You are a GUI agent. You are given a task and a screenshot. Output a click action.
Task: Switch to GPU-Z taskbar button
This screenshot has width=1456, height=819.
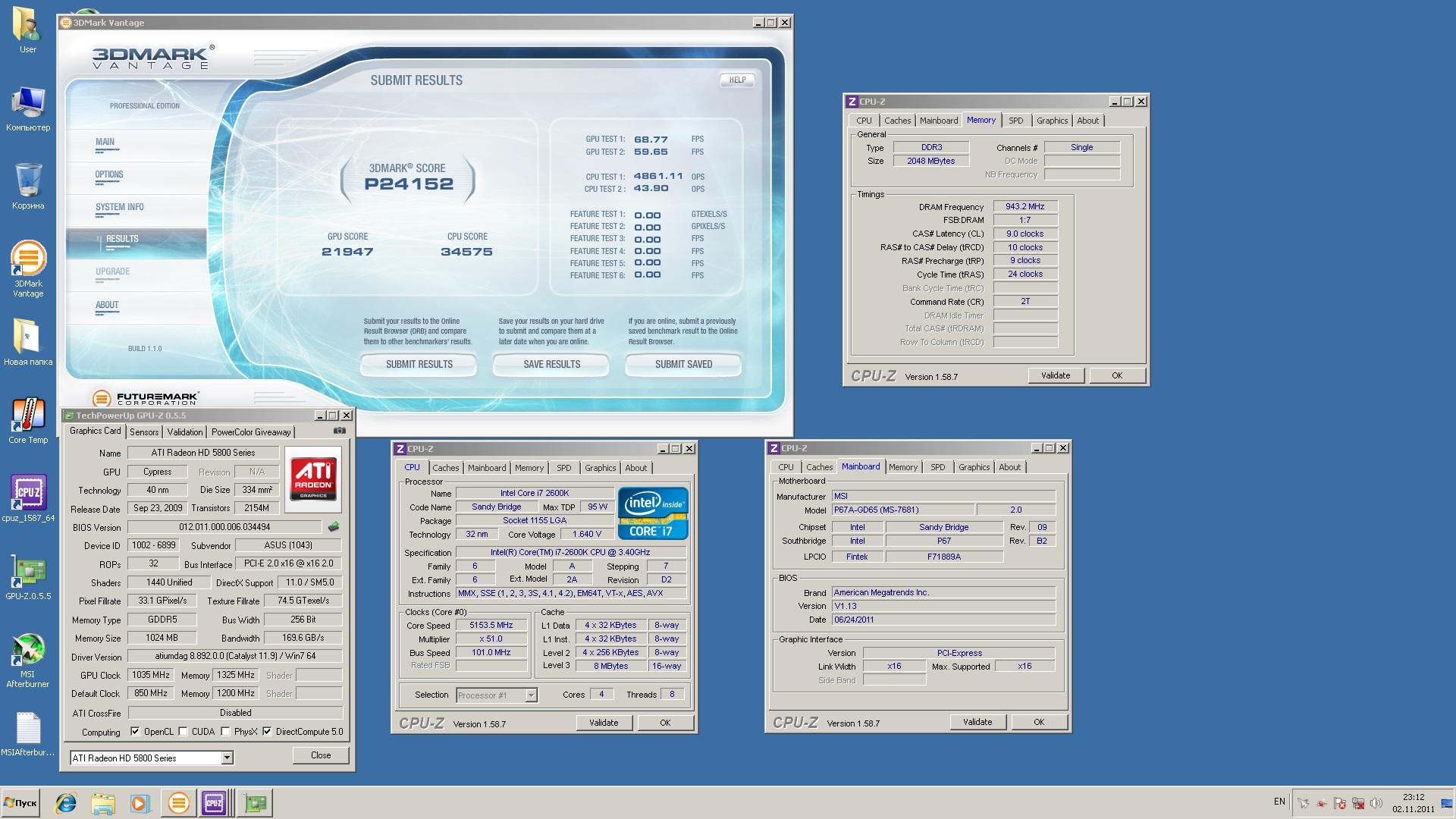(256, 803)
